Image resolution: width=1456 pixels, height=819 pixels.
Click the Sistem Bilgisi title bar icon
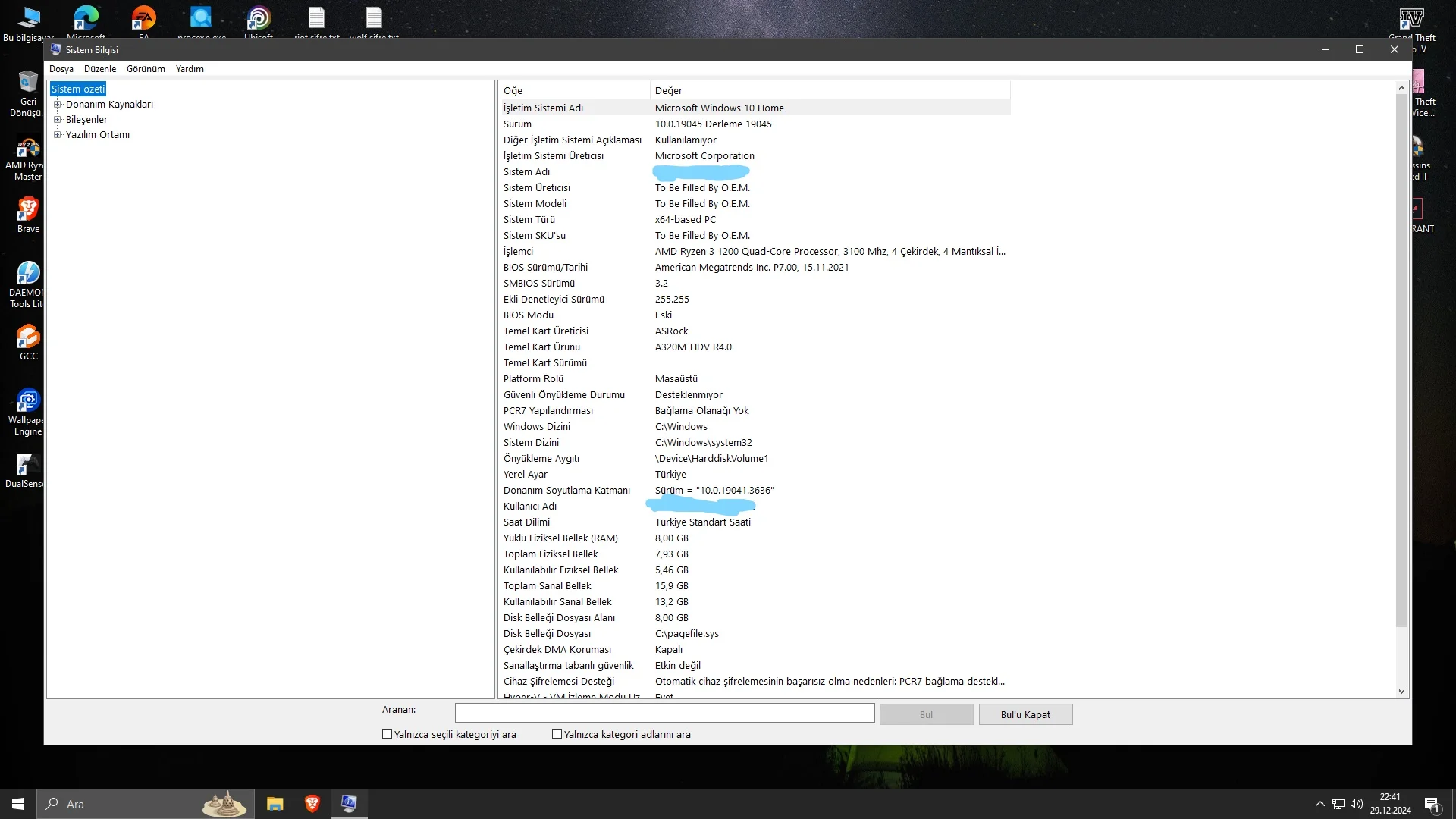pos(55,49)
